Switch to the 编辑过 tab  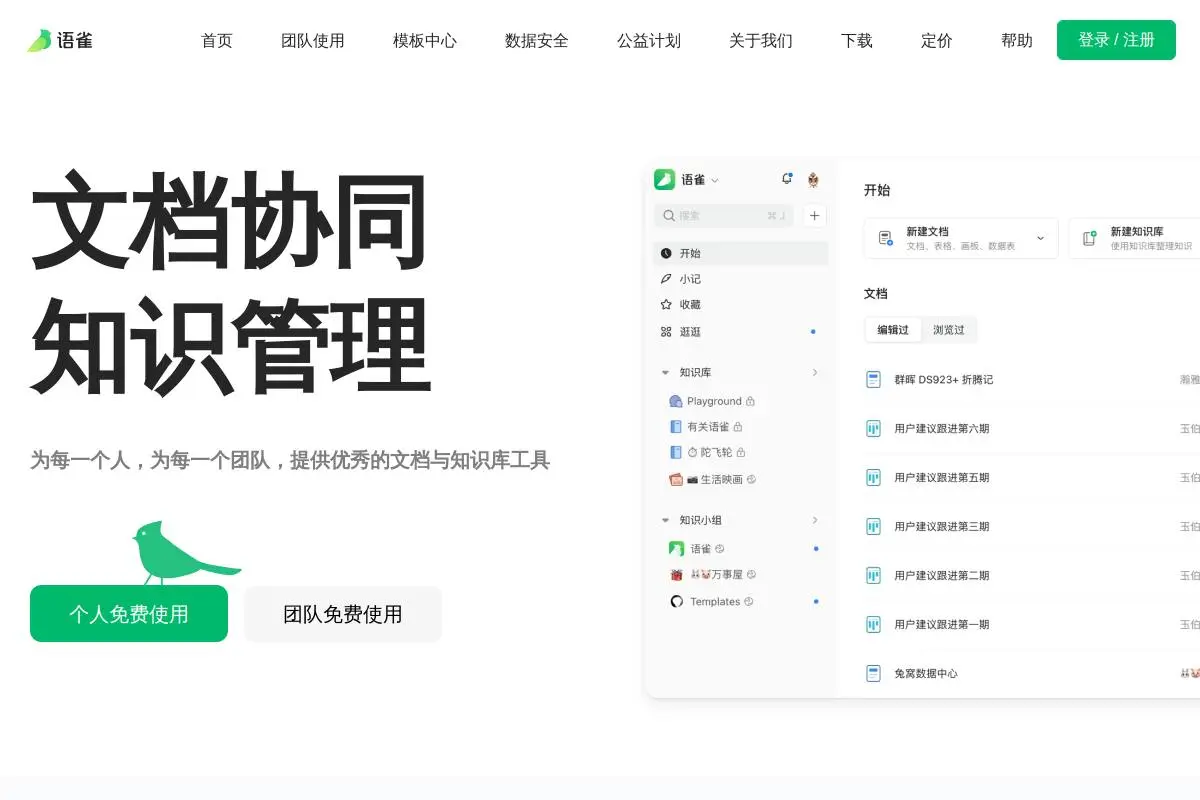(893, 330)
